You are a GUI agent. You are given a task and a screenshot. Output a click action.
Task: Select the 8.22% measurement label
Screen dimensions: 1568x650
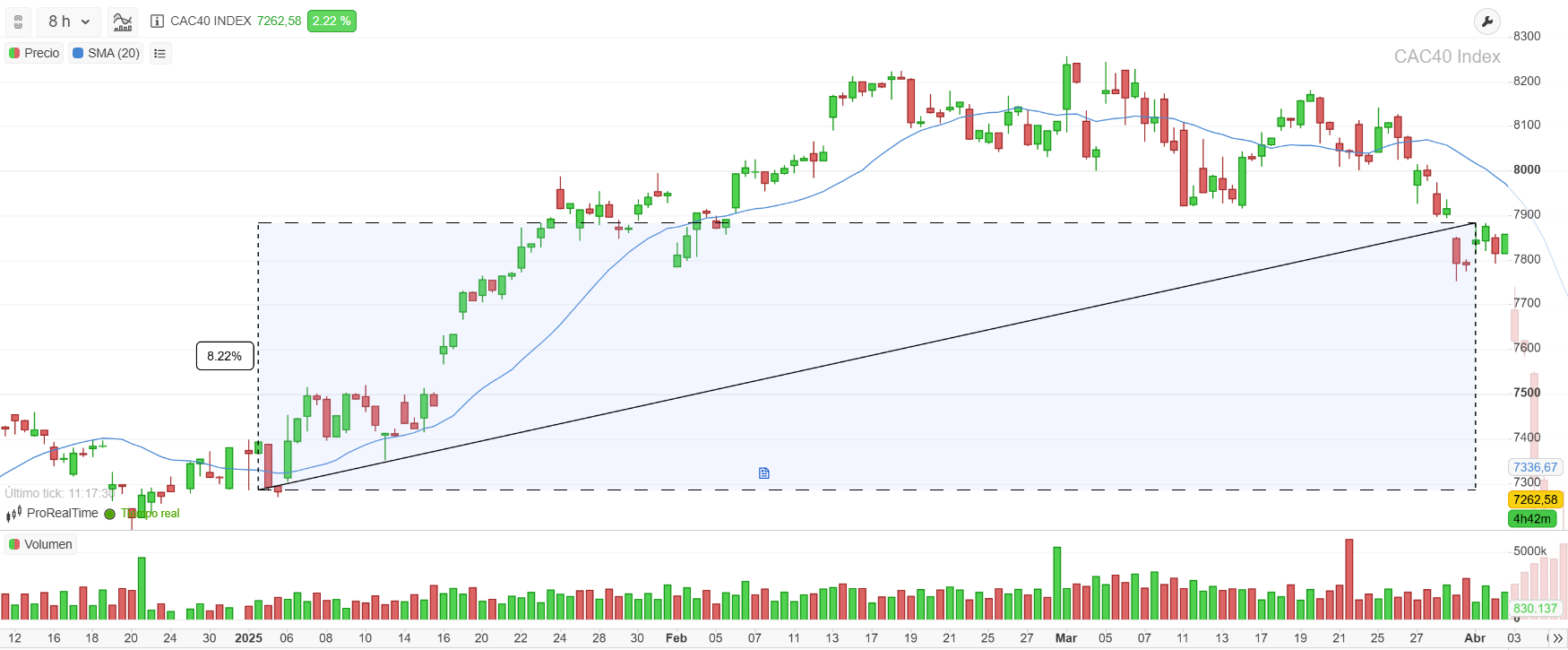pos(225,356)
